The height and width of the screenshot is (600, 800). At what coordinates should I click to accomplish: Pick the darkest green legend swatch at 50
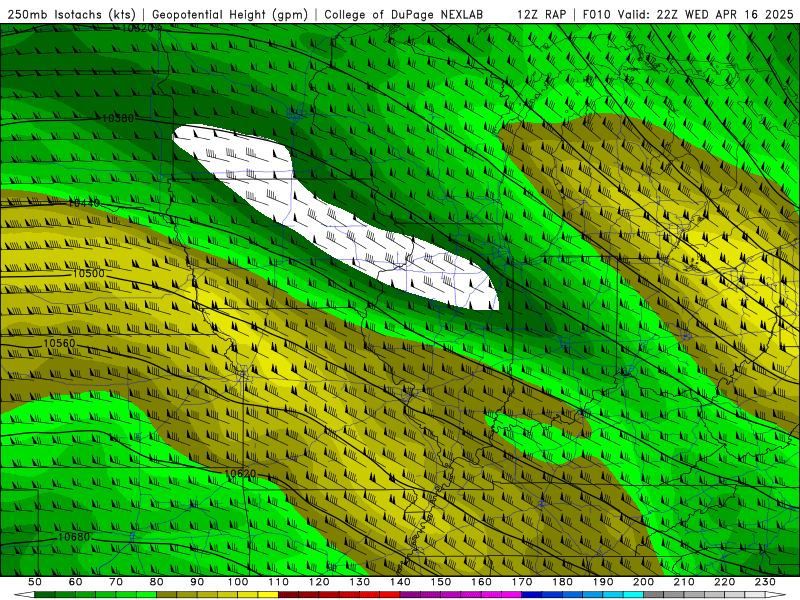(44, 595)
